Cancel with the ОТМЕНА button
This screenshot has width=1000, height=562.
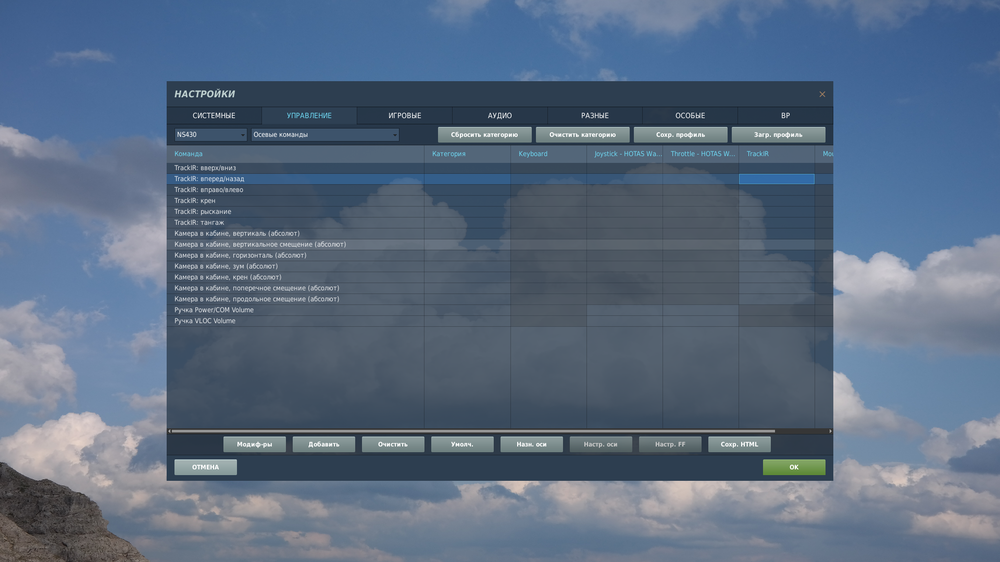coord(205,467)
